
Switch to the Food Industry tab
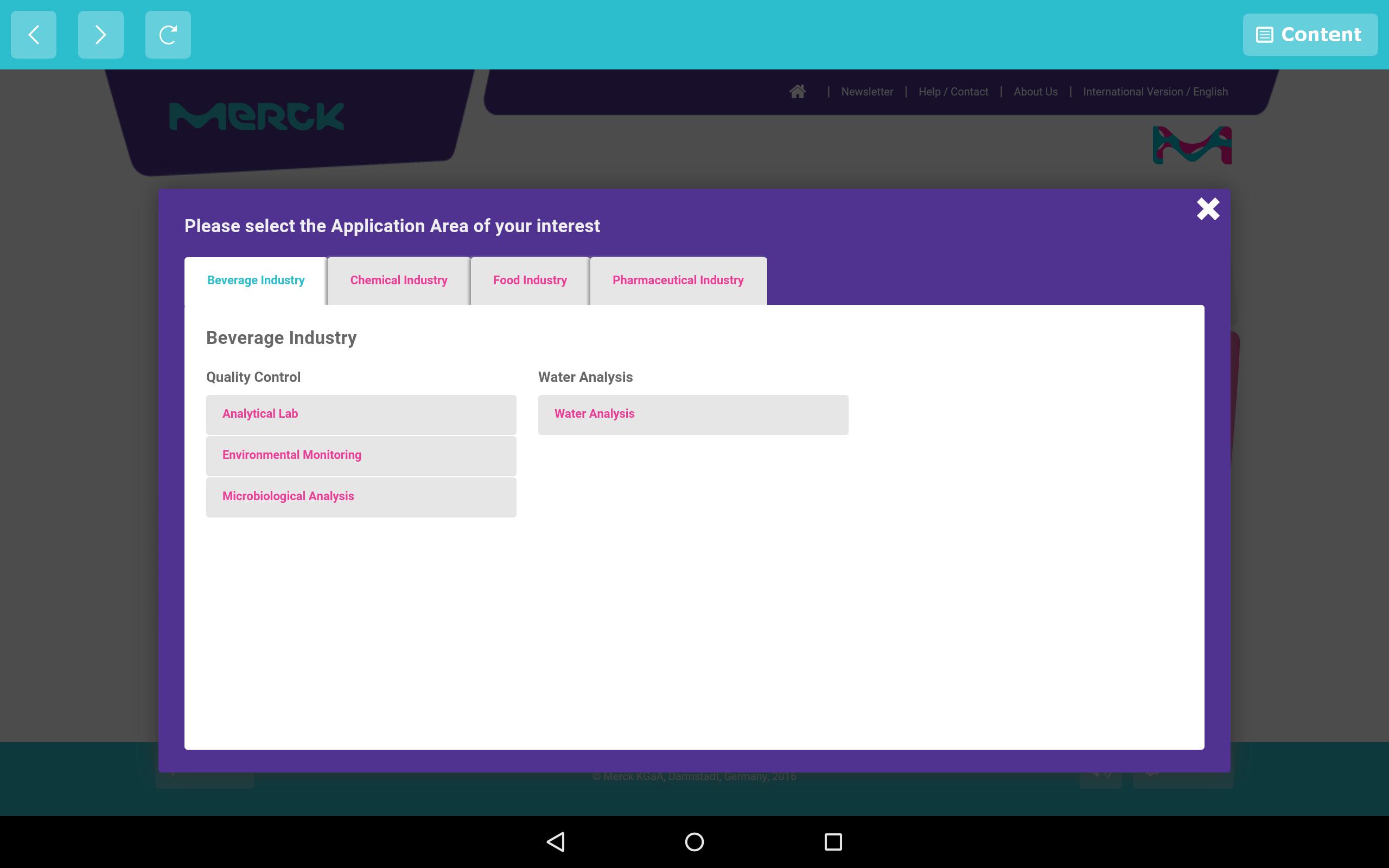(530, 280)
